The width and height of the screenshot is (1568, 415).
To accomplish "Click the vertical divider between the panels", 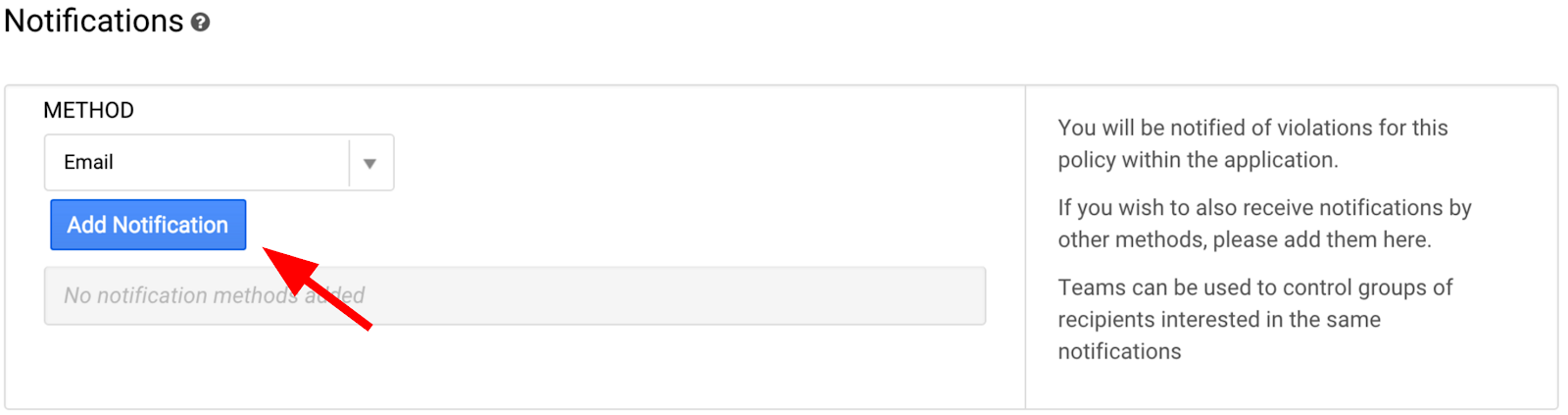I will click(1025, 246).
